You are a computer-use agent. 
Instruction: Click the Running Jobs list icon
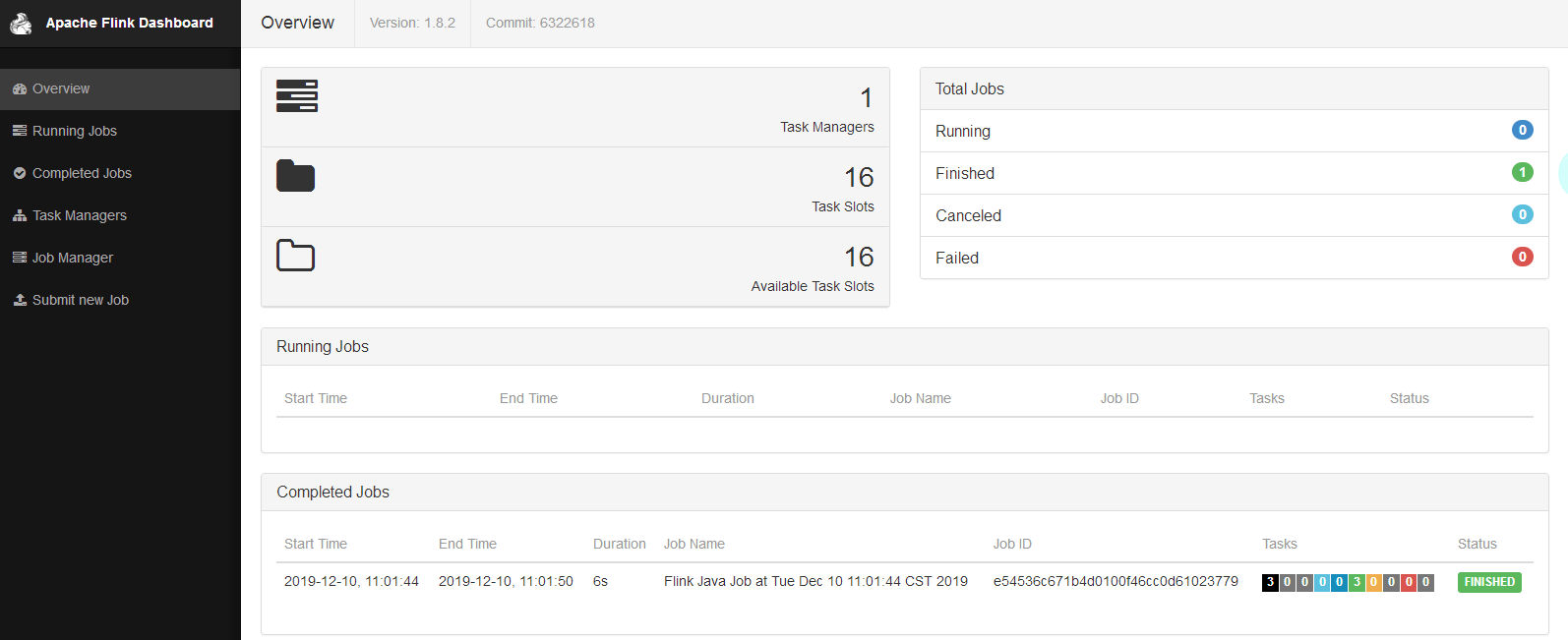(20, 131)
